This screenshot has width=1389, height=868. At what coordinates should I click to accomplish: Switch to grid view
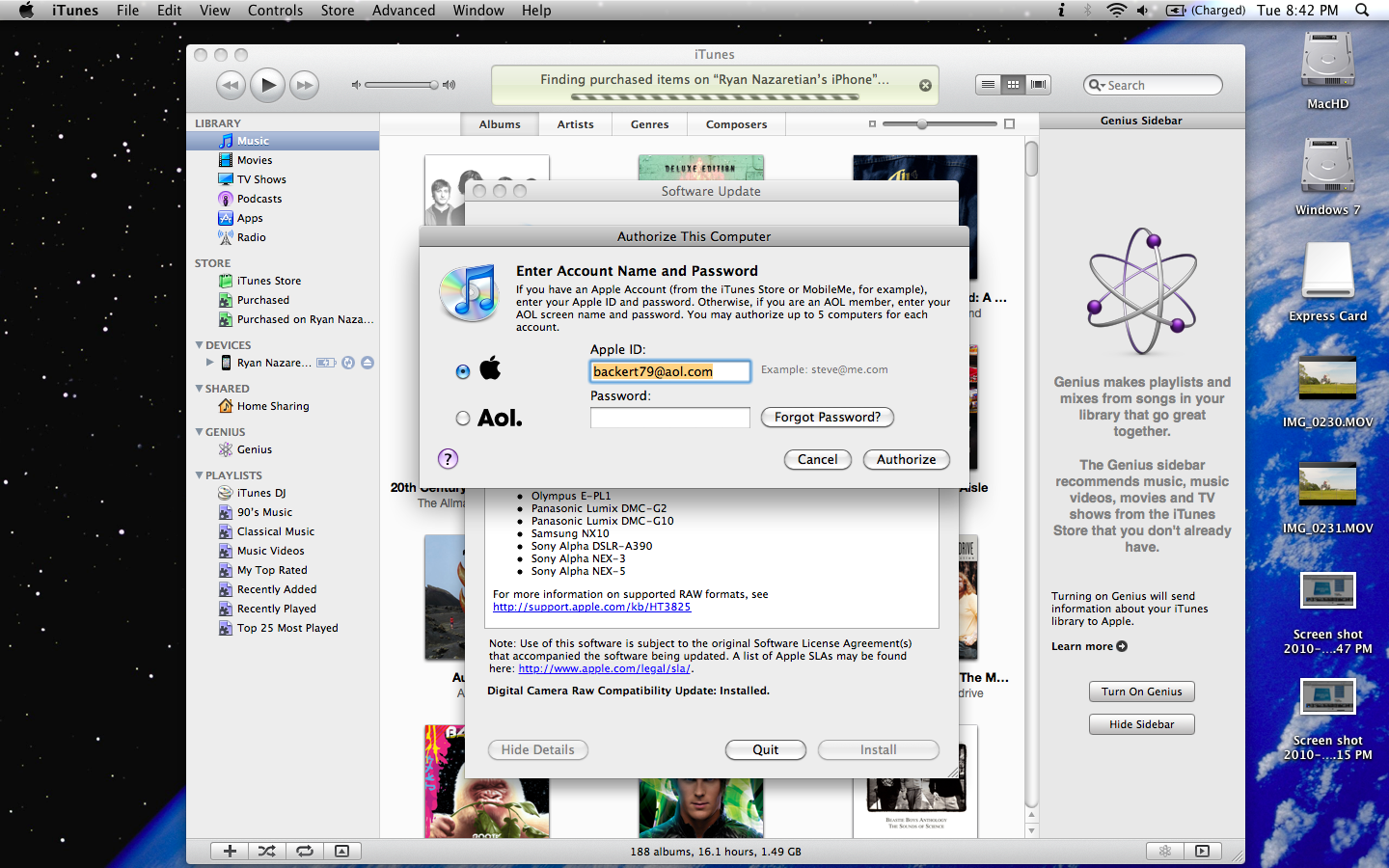[1013, 85]
